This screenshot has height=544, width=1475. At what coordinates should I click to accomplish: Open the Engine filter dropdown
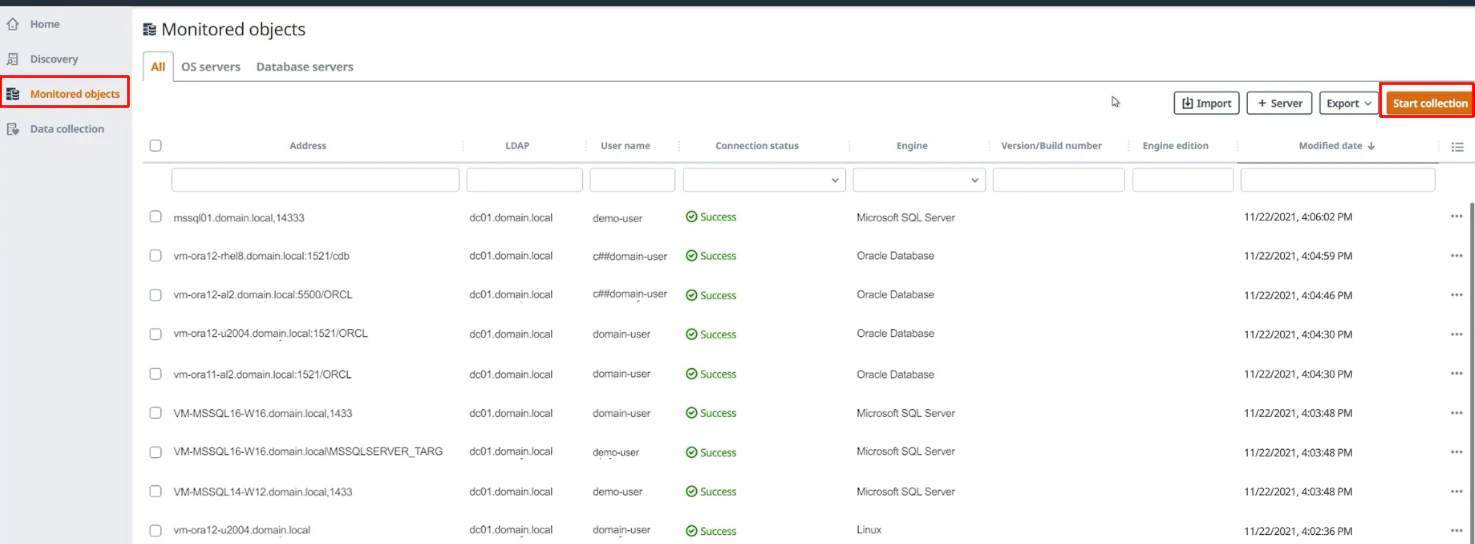coord(919,180)
